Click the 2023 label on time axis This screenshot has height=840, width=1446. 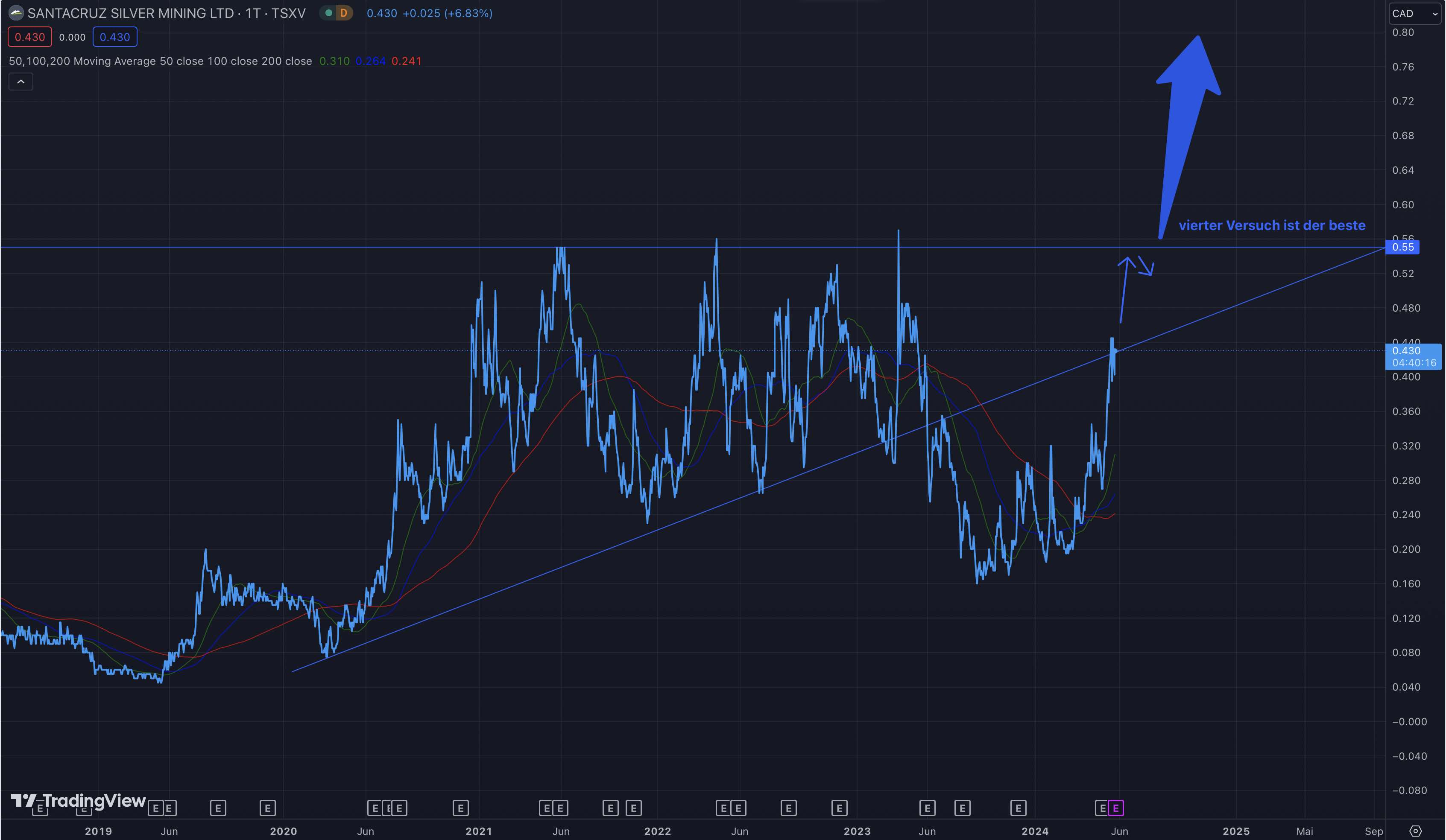point(857,831)
